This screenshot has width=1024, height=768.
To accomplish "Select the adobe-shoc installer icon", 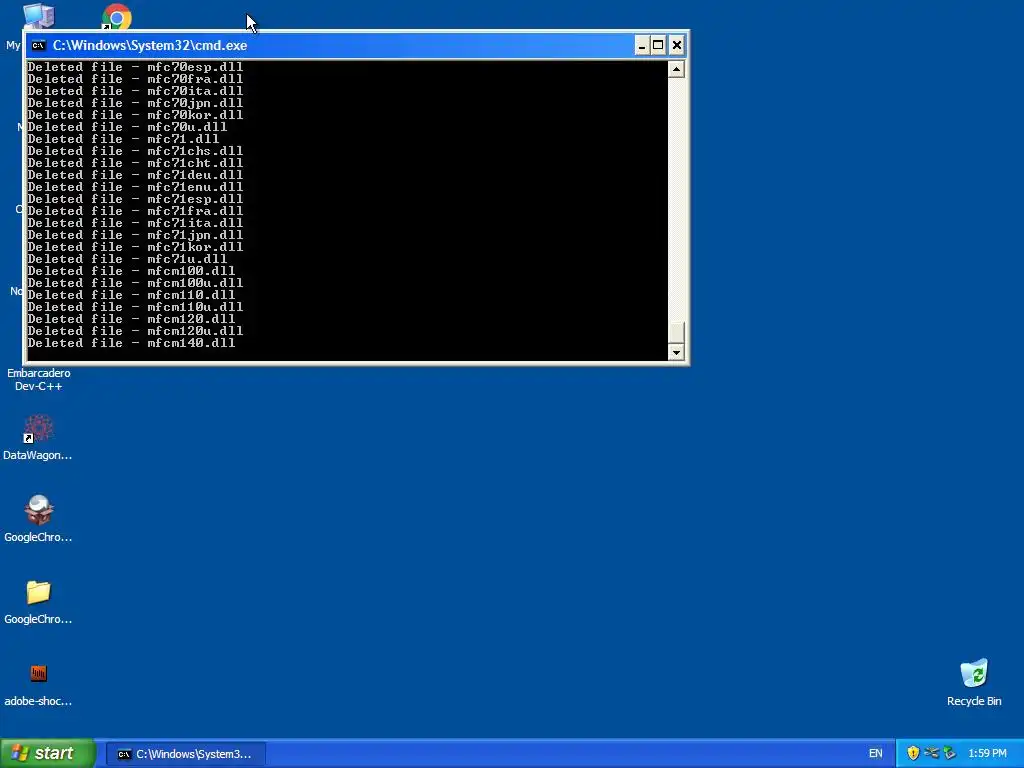I will [39, 673].
